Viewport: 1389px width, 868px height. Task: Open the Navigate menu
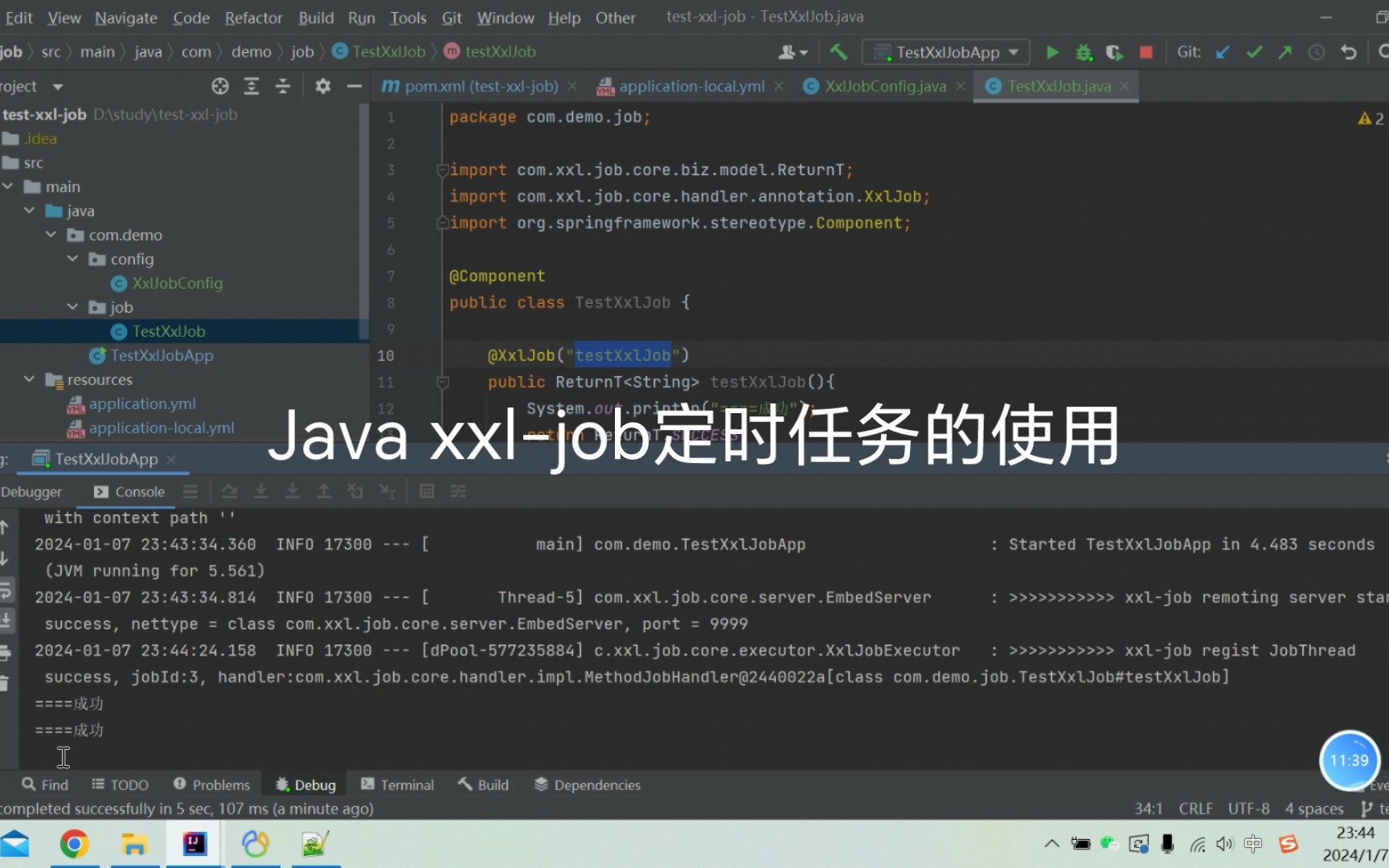pyautogui.click(x=125, y=17)
